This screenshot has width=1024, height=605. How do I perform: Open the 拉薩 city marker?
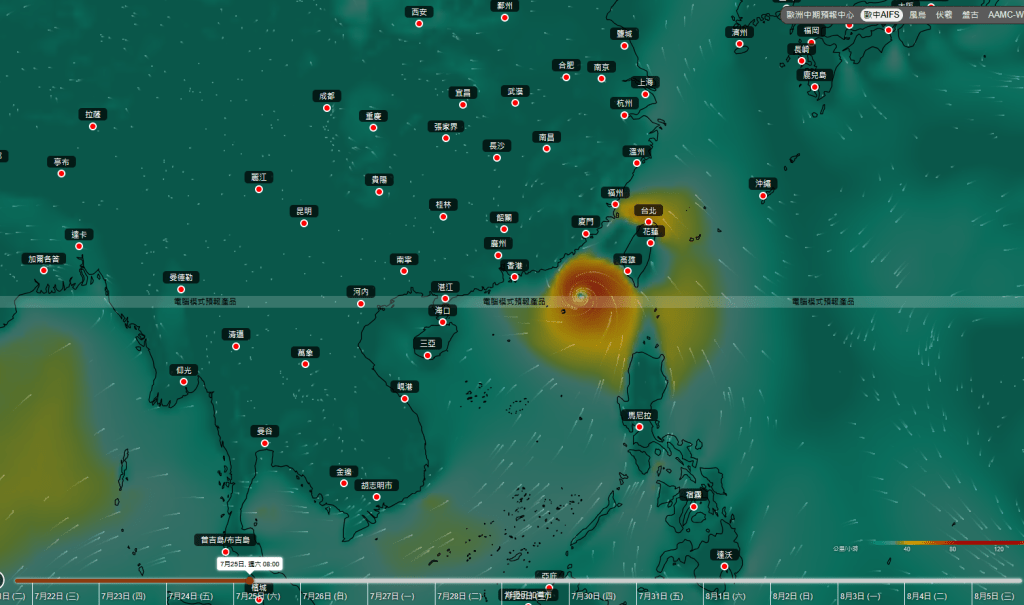(93, 125)
